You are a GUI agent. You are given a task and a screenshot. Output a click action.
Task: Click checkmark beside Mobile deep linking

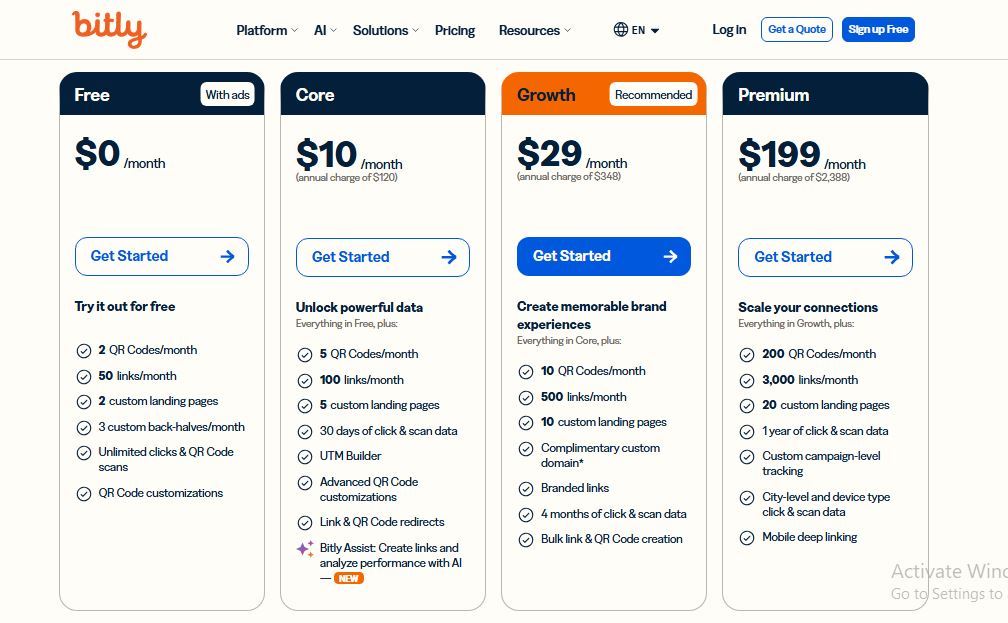(746, 538)
